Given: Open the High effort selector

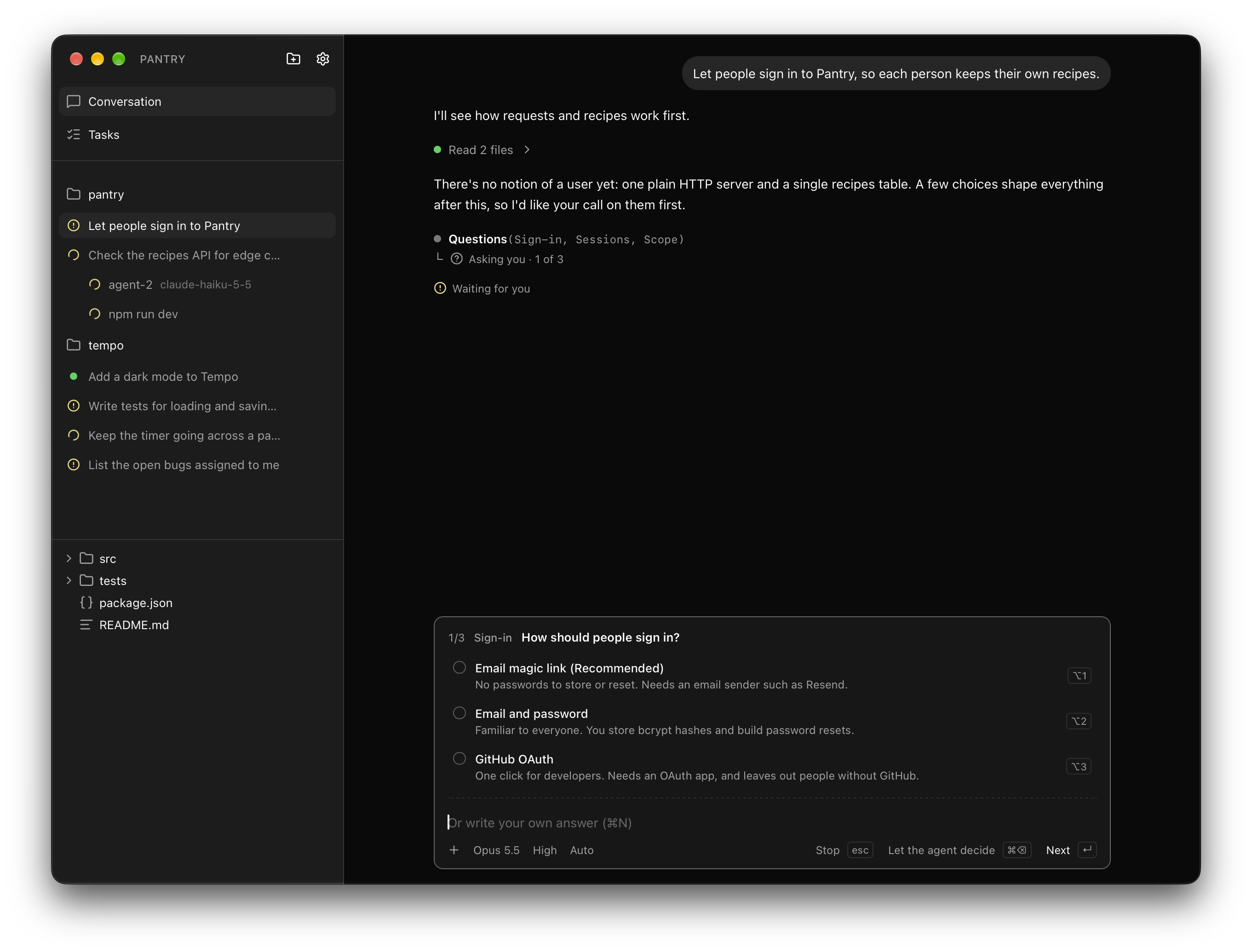Looking at the screenshot, I should tap(544, 850).
